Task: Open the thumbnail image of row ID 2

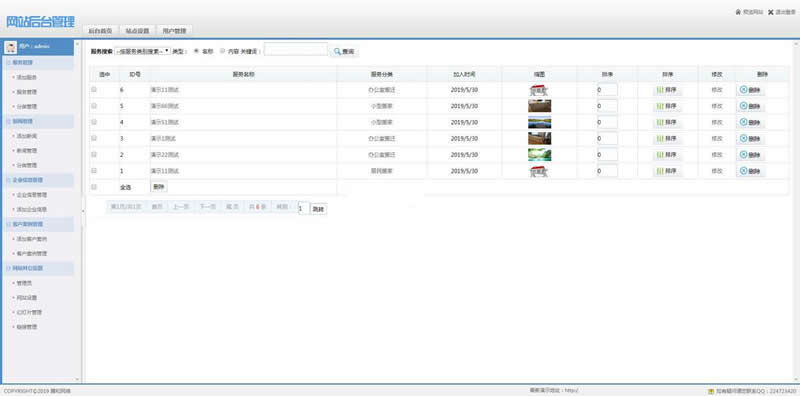Action: [539, 155]
